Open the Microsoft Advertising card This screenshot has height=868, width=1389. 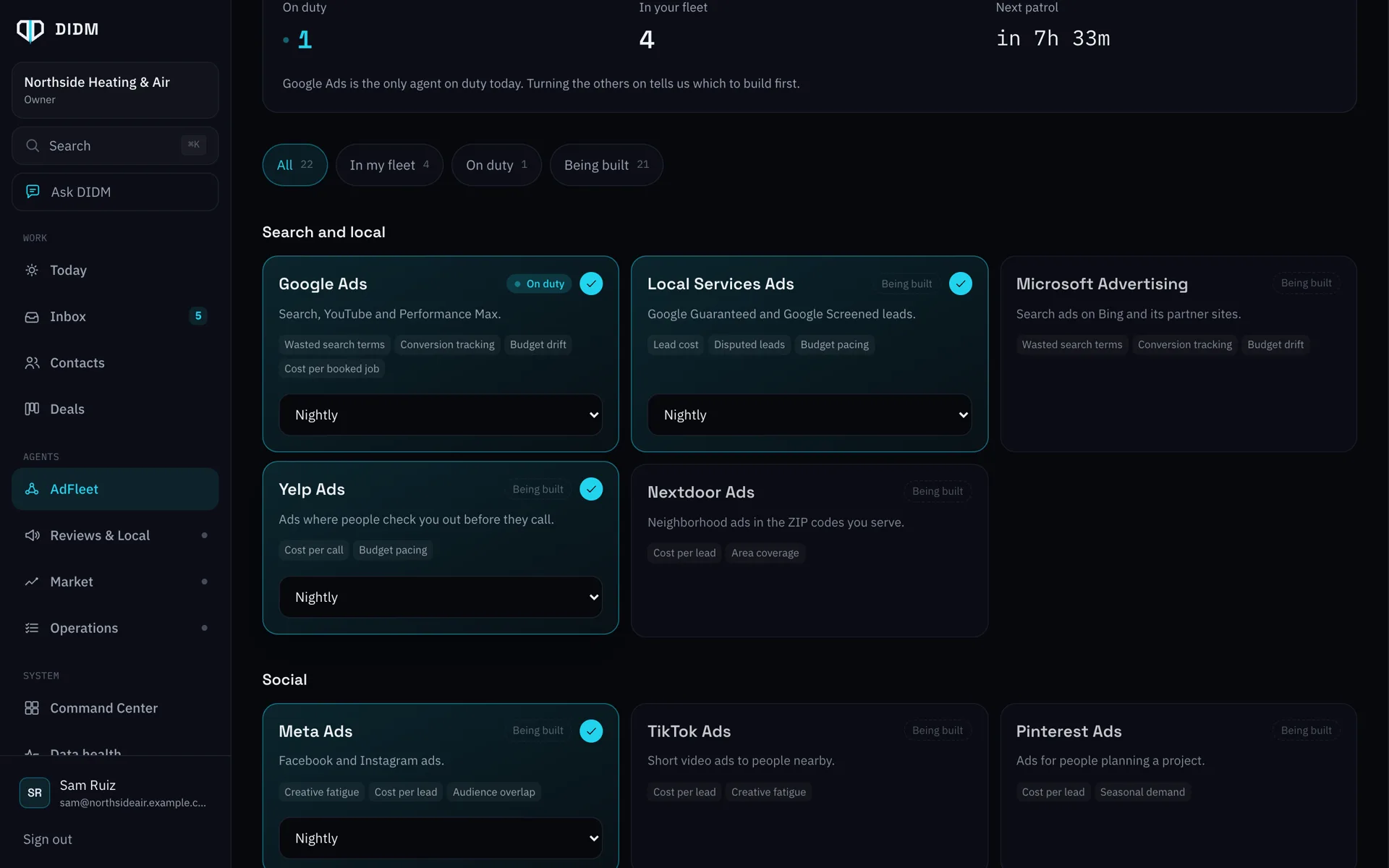pyautogui.click(x=1178, y=354)
